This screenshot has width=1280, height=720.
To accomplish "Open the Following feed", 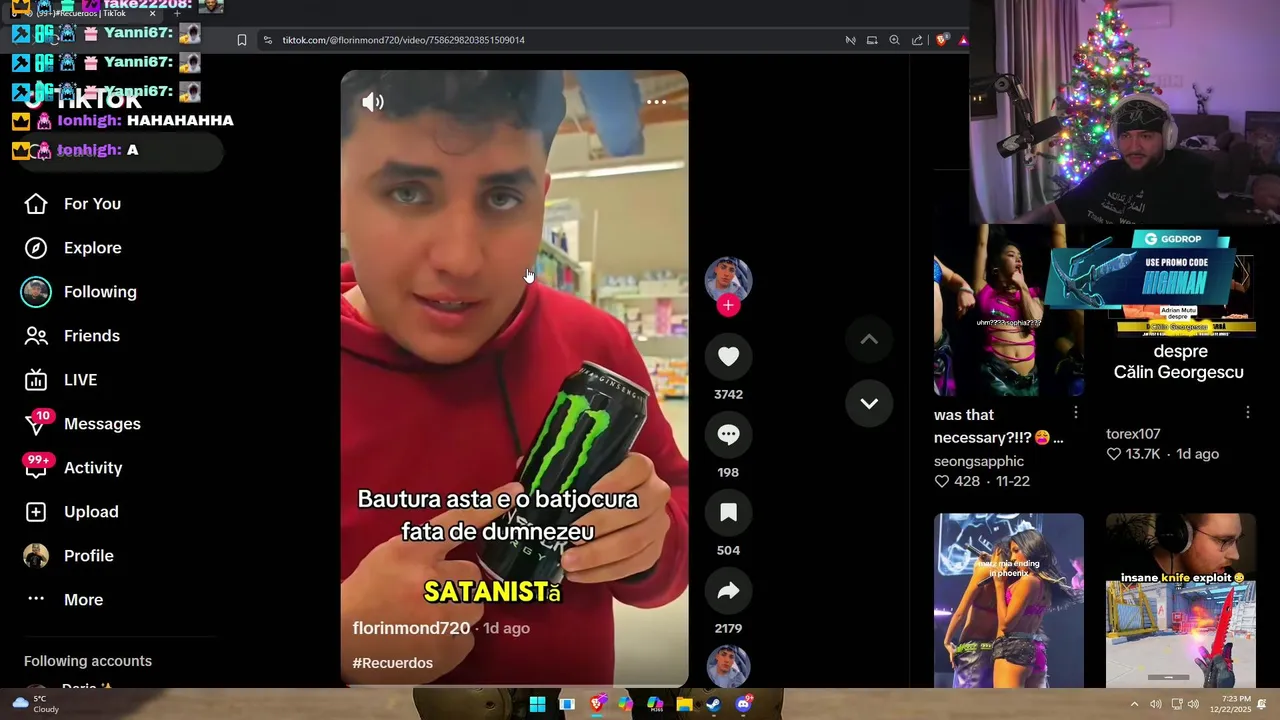I will pyautogui.click(x=100, y=292).
